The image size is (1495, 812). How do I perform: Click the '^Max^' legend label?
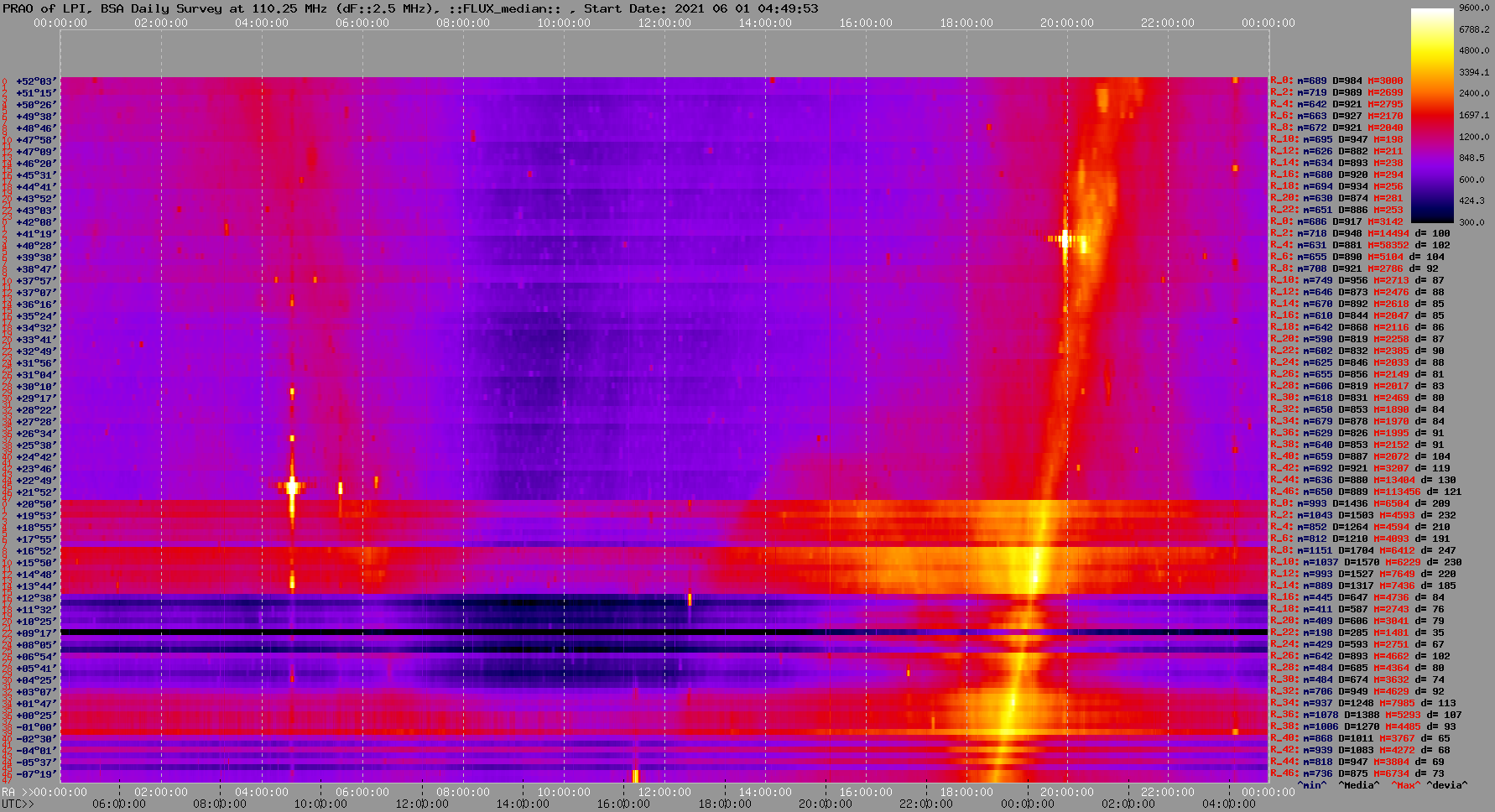tap(1405, 786)
